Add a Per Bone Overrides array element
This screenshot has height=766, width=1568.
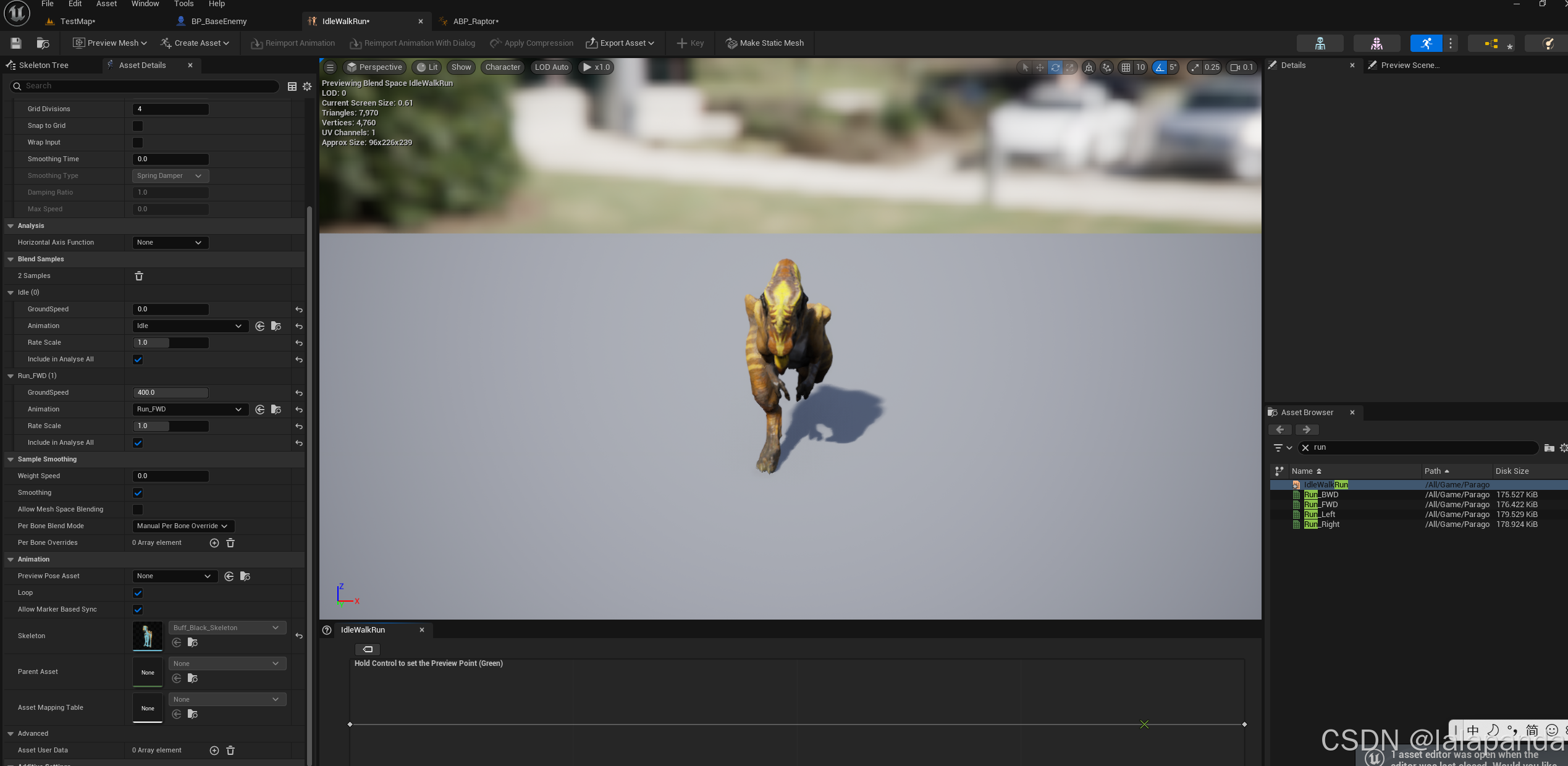pos(214,543)
